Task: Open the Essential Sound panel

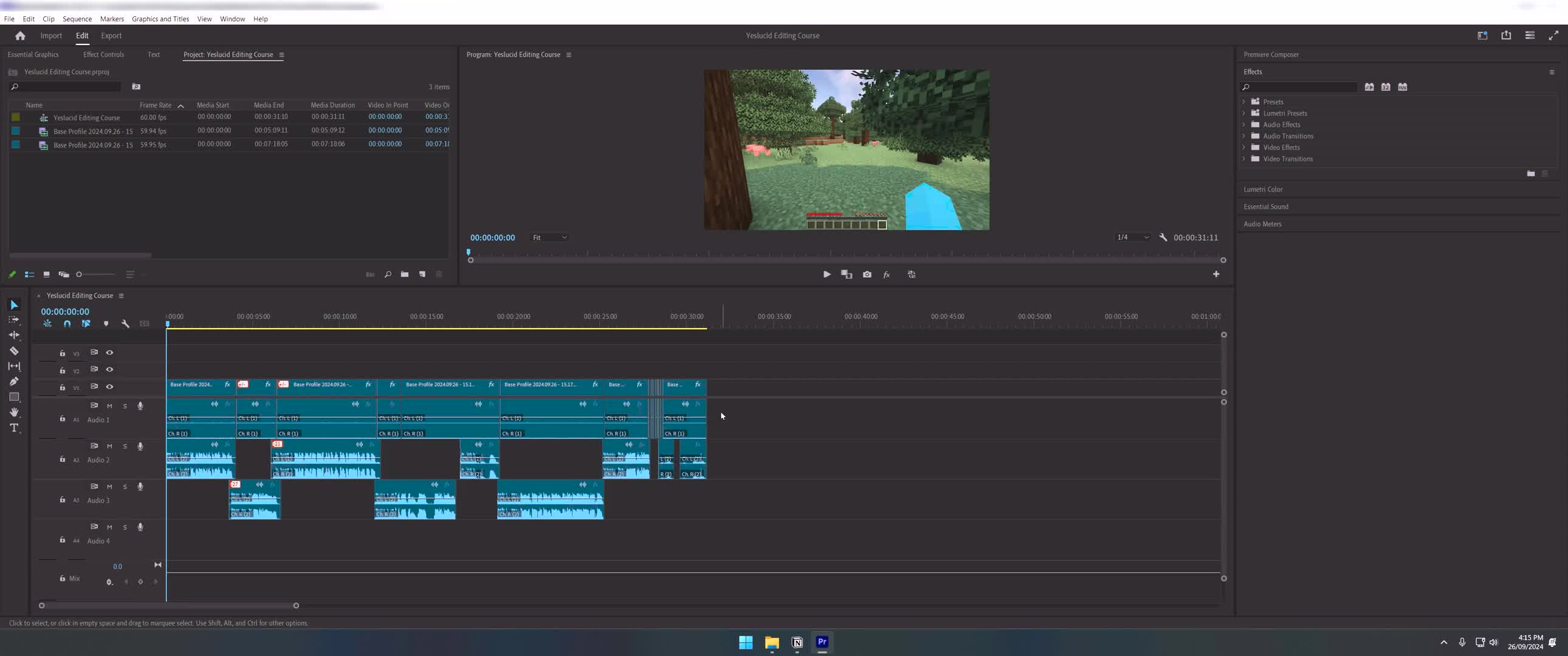Action: pyautogui.click(x=1265, y=207)
